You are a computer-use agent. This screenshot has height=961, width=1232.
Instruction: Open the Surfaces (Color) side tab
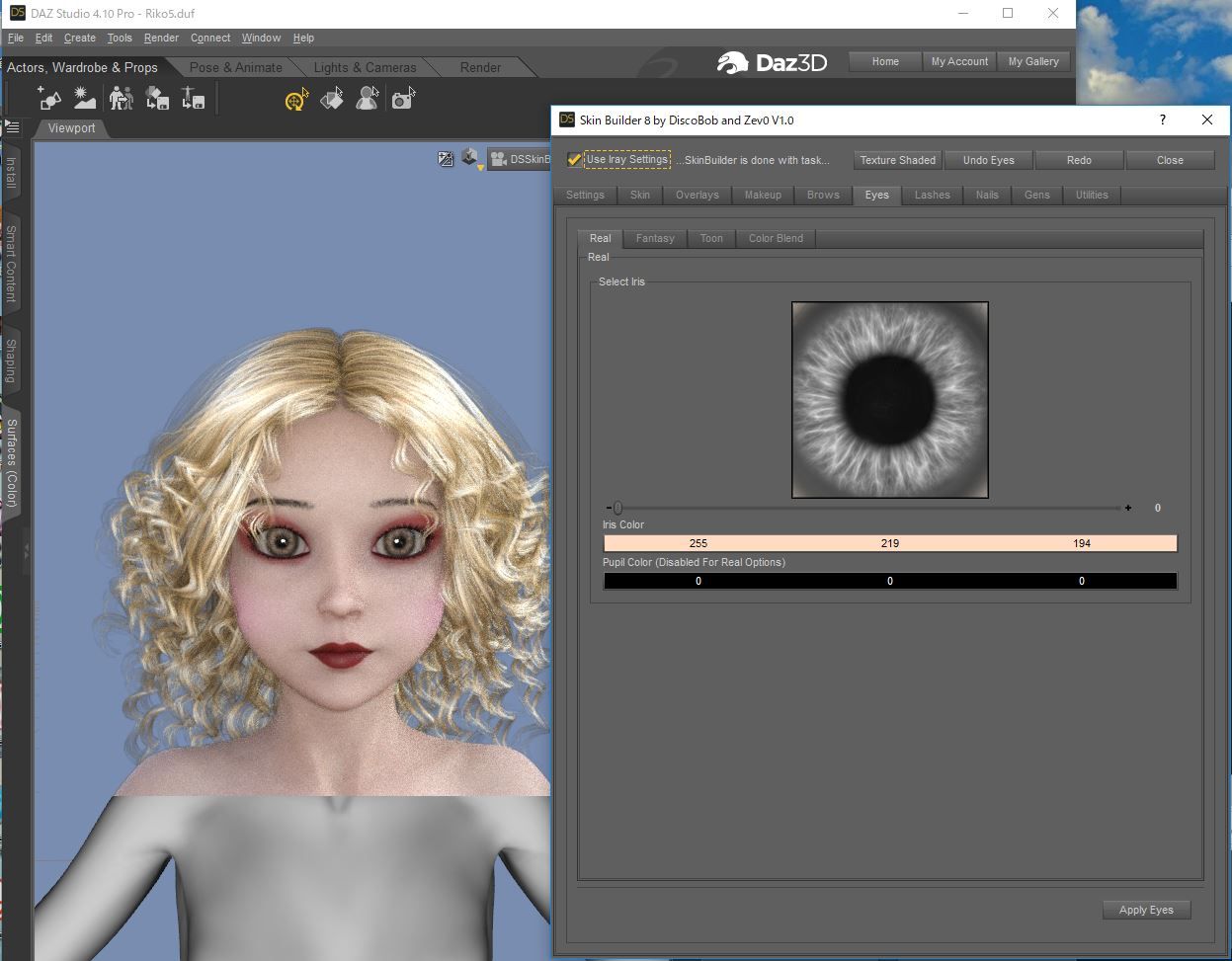point(11,462)
